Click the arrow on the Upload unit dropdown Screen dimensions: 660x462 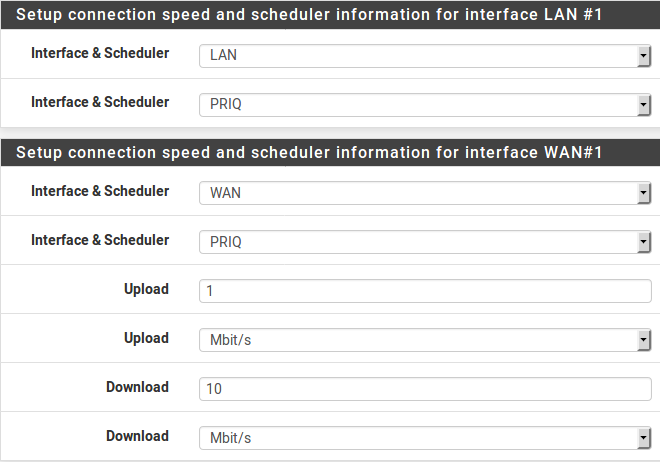coord(644,340)
